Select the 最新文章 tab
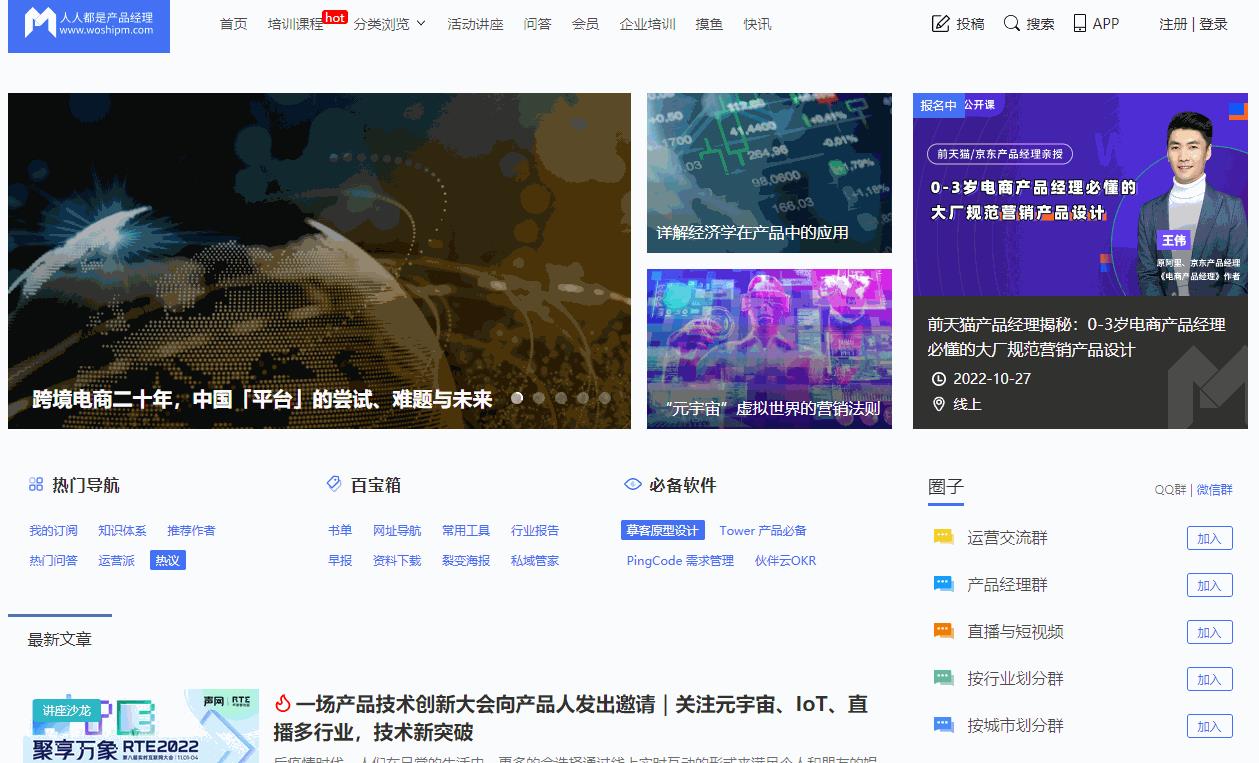The height and width of the screenshot is (763, 1259). pos(60,639)
